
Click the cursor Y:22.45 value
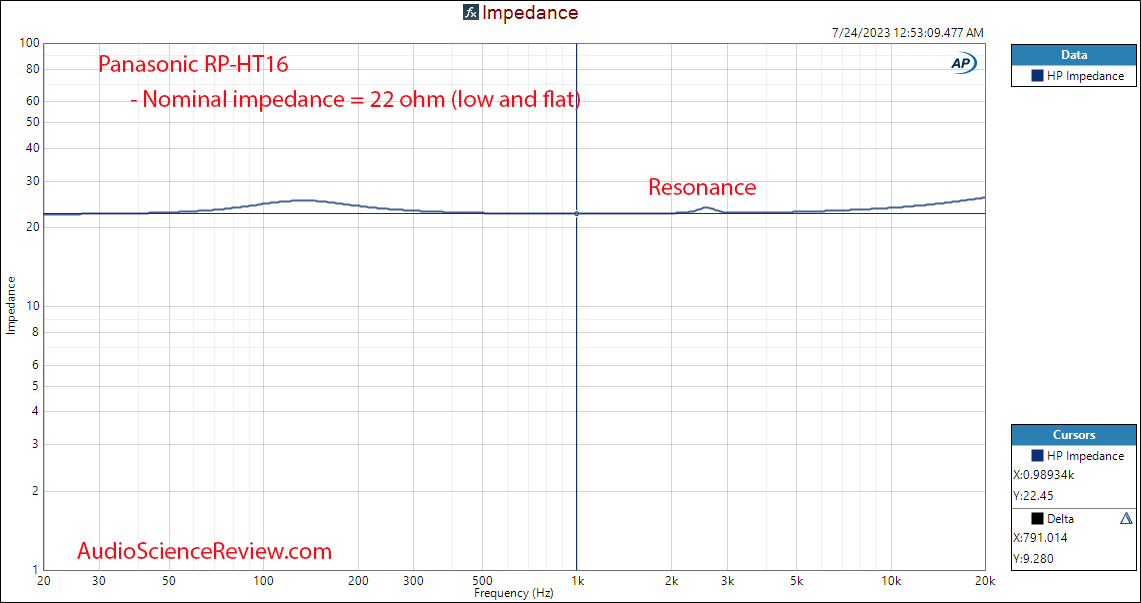[1032, 496]
